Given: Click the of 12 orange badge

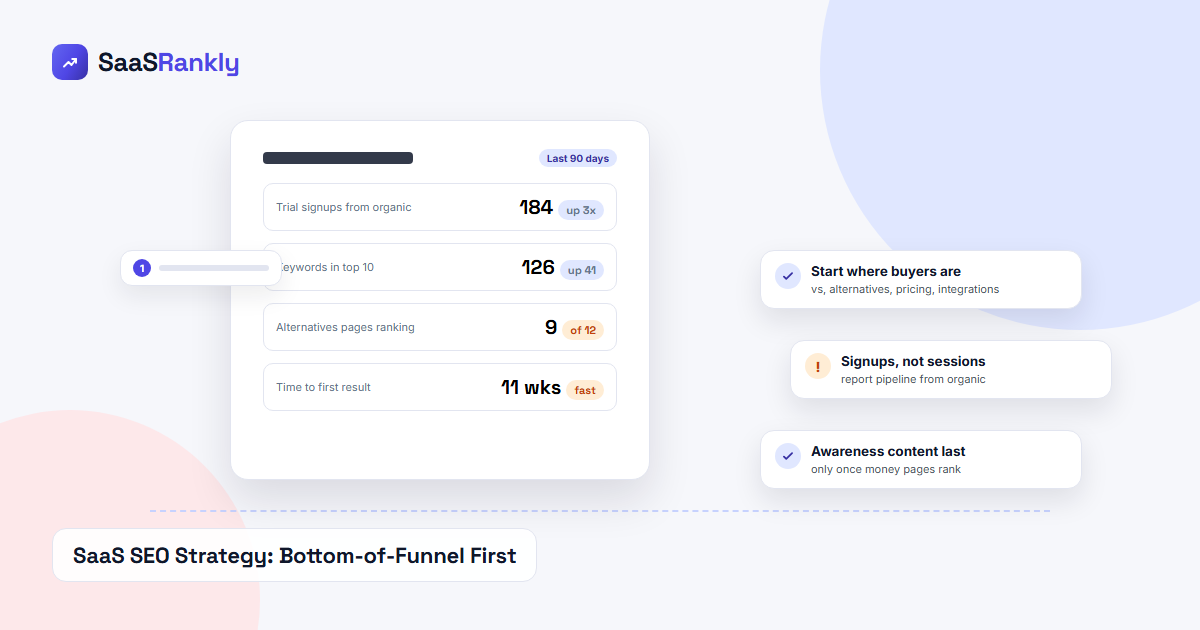Looking at the screenshot, I should tap(583, 330).
